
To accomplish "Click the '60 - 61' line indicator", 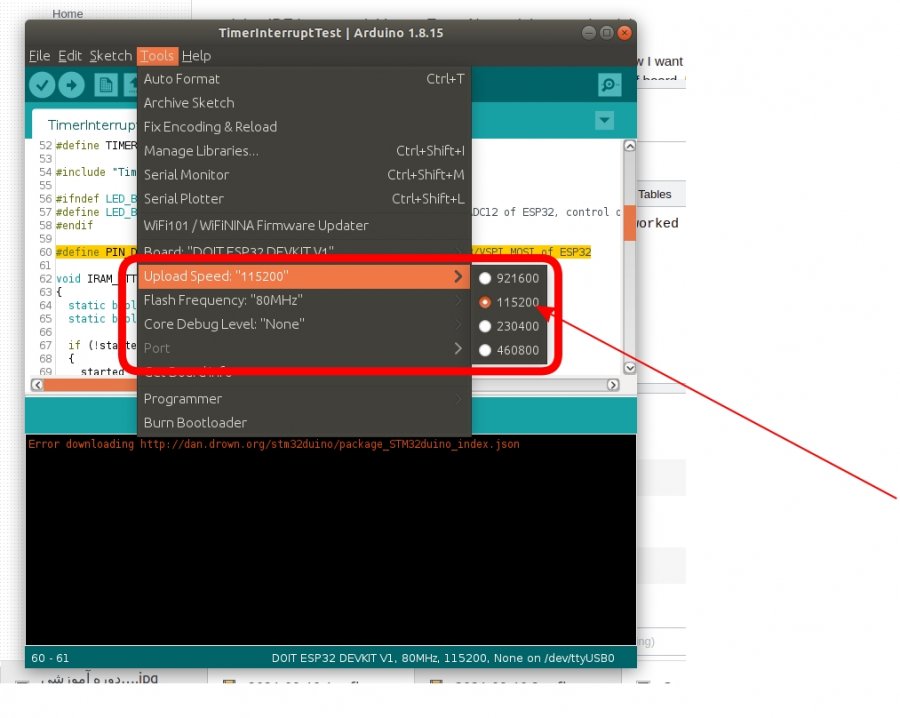I will [x=50, y=658].
